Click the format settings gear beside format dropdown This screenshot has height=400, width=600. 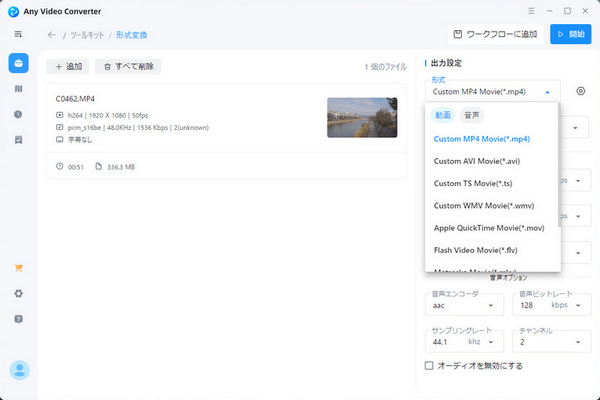point(579,91)
